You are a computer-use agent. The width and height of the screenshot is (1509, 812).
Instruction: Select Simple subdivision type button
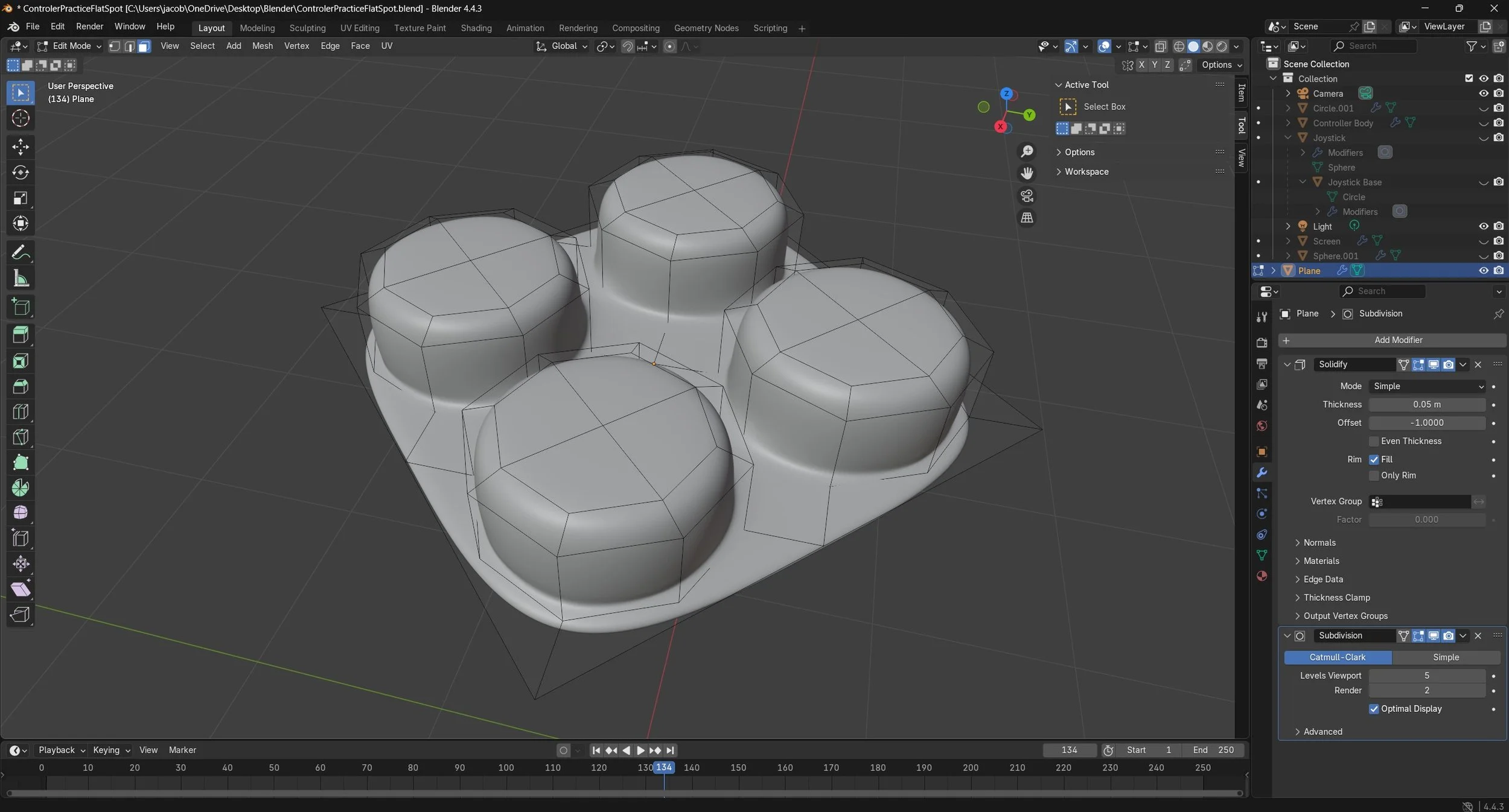(1446, 657)
